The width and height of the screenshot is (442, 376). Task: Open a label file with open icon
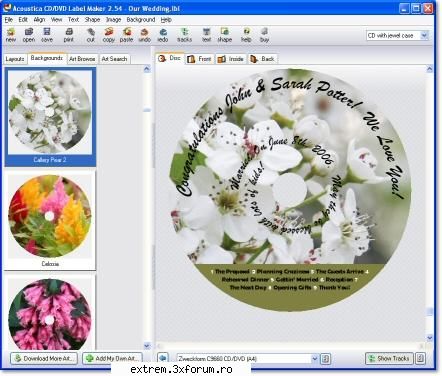(x=29, y=35)
